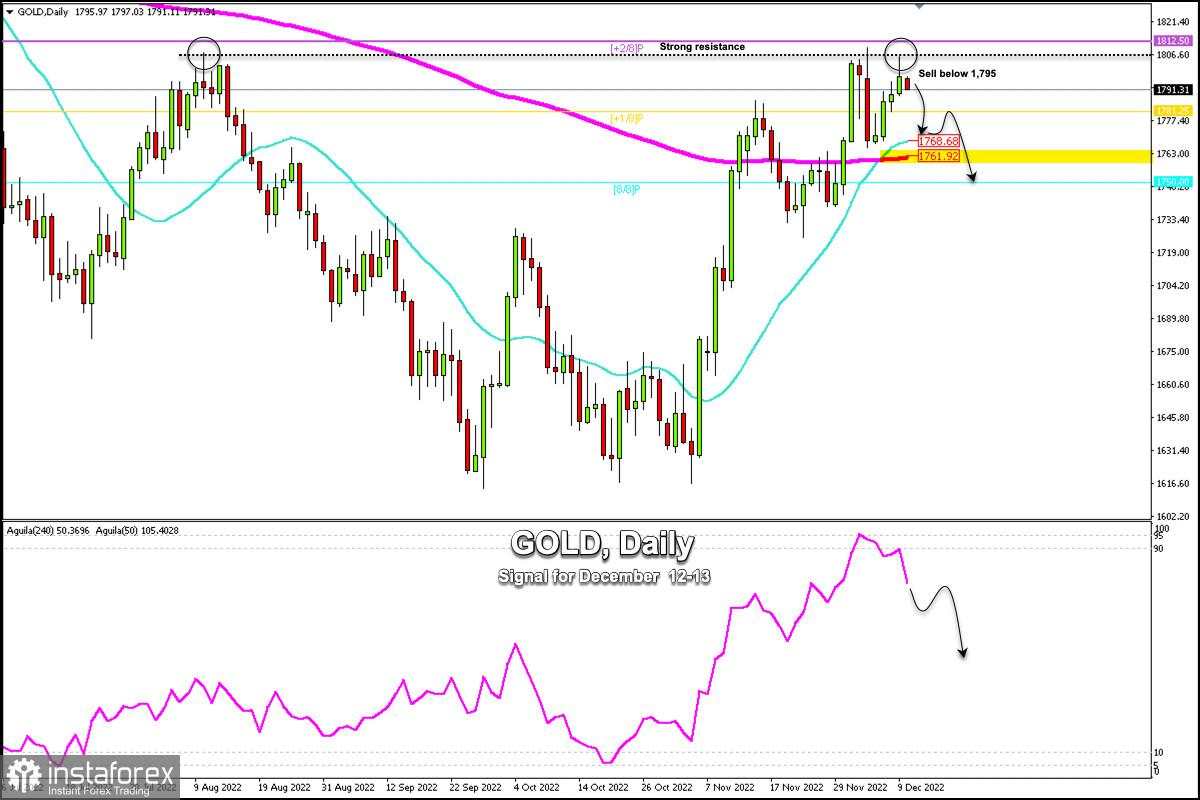
Task: Click the 1645.80 price axis value
Action: tap(1172, 418)
